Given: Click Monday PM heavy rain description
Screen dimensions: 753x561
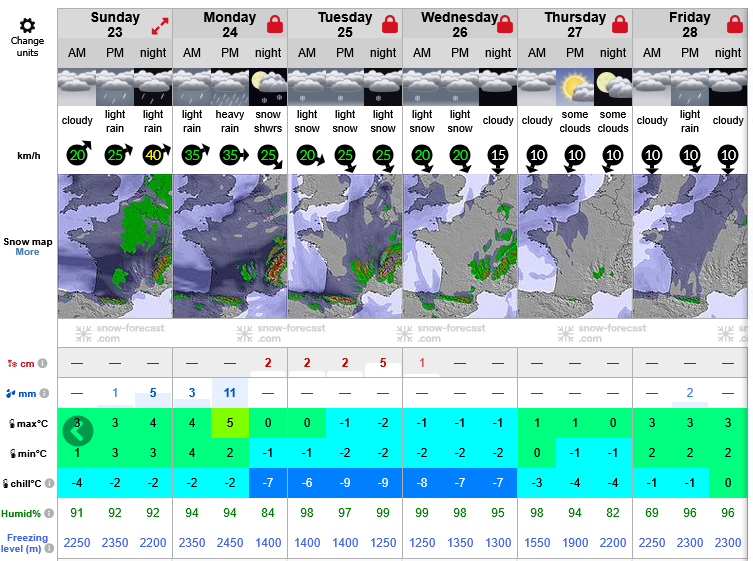Looking at the screenshot, I should pos(230,121).
